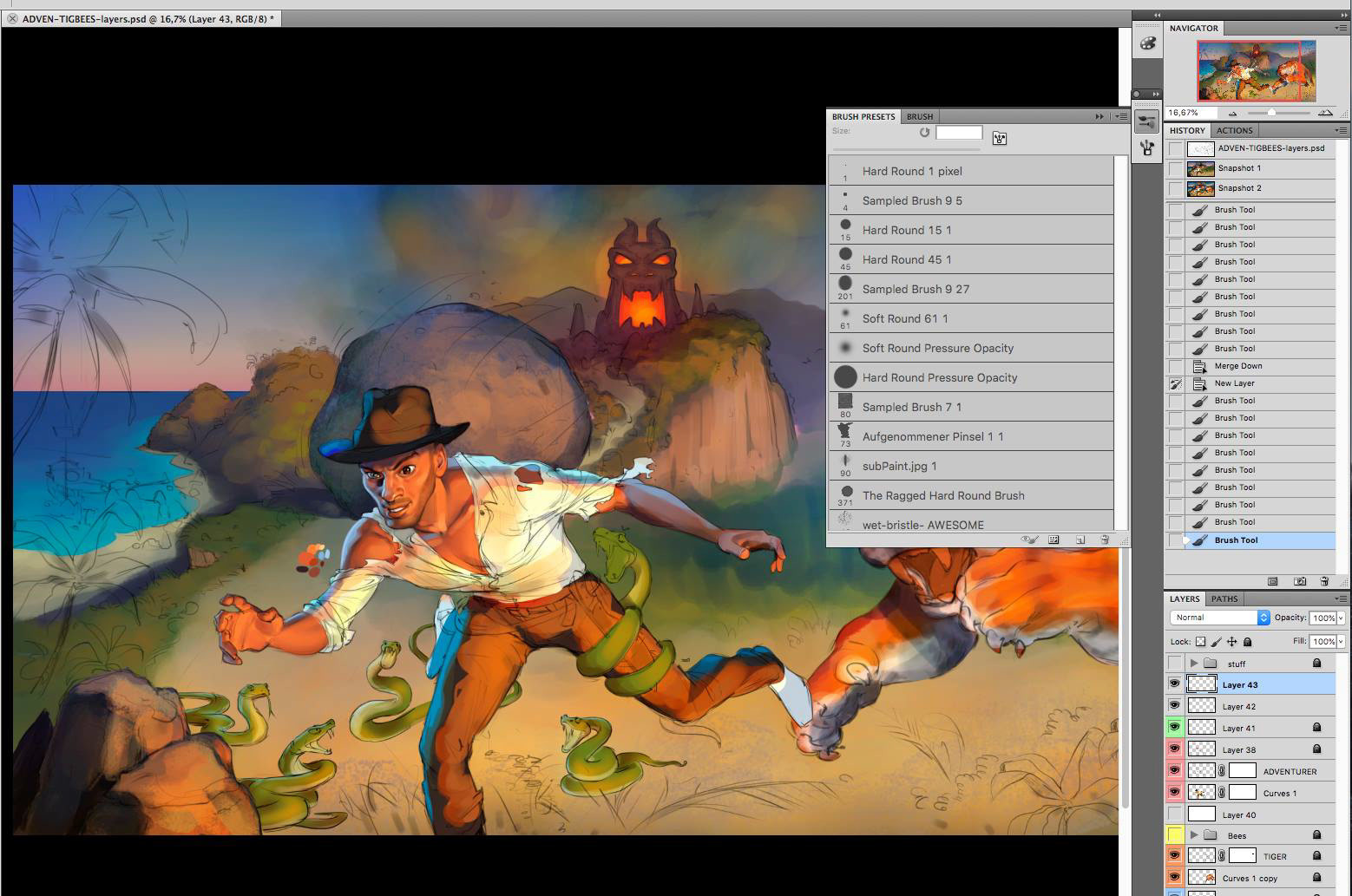Select the Merge Down history state
Viewport: 1352px width, 896px height.
[1238, 366]
